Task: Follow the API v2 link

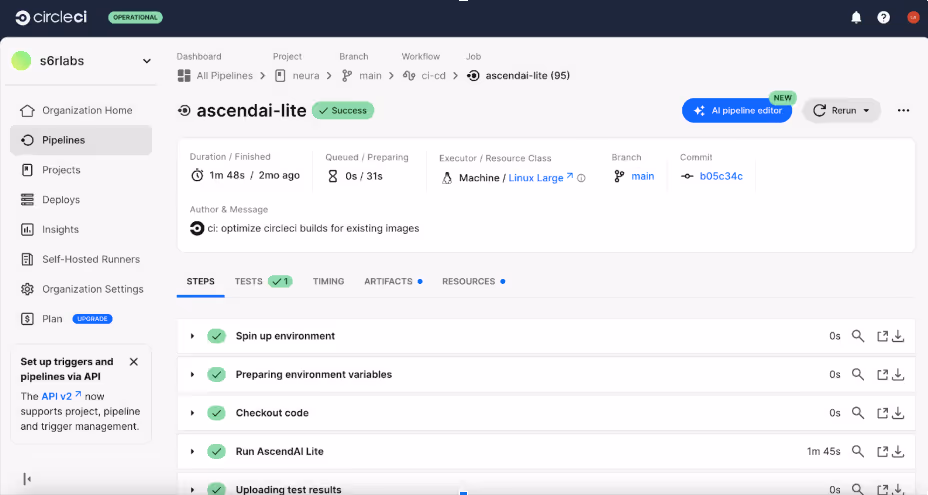Action: (61, 396)
